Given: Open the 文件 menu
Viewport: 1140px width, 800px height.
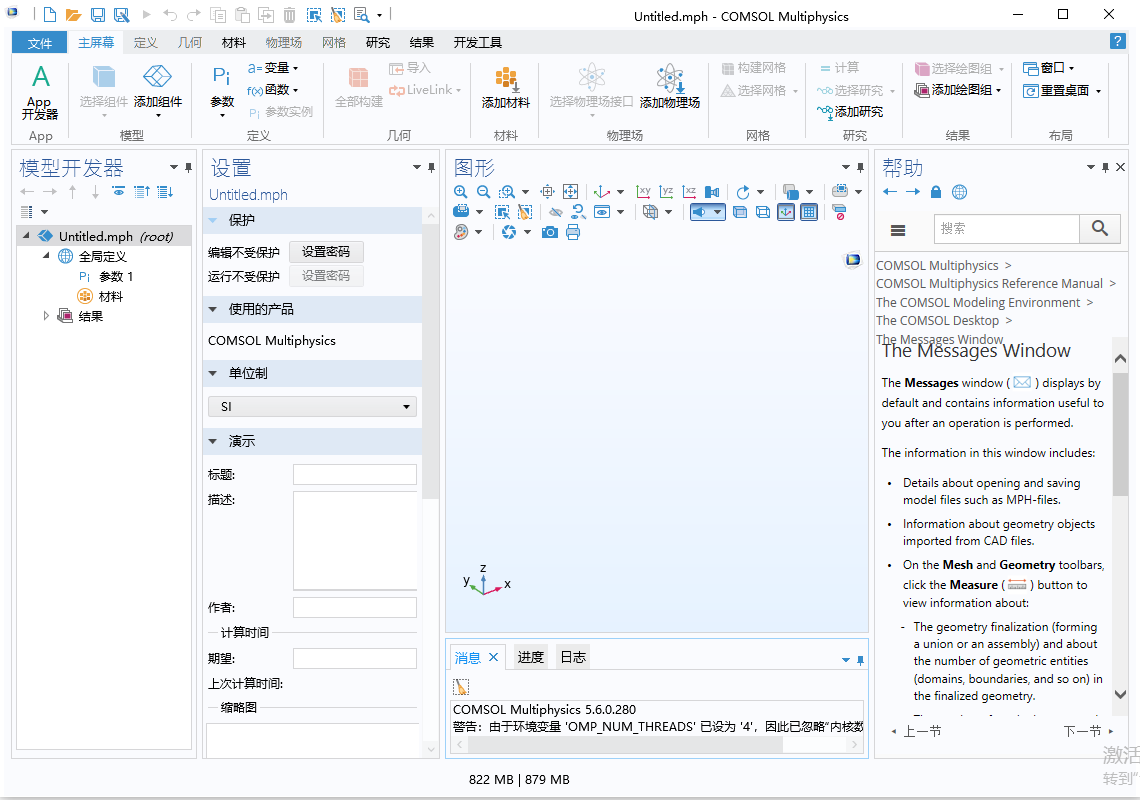Looking at the screenshot, I should tap(39, 43).
